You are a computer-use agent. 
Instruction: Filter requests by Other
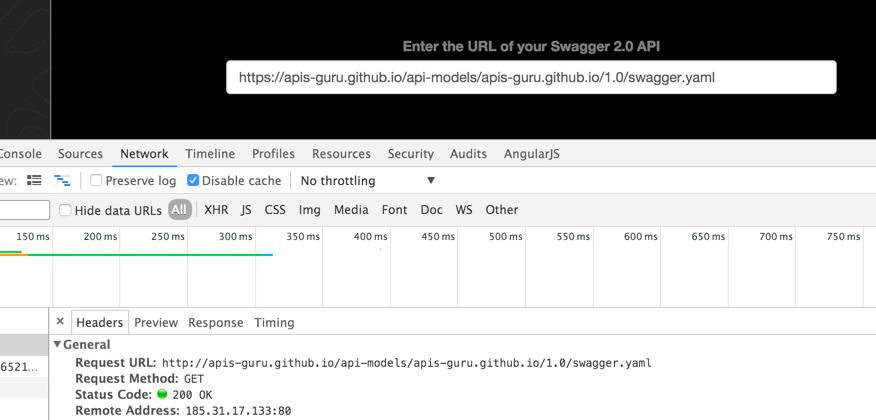pyautogui.click(x=502, y=210)
